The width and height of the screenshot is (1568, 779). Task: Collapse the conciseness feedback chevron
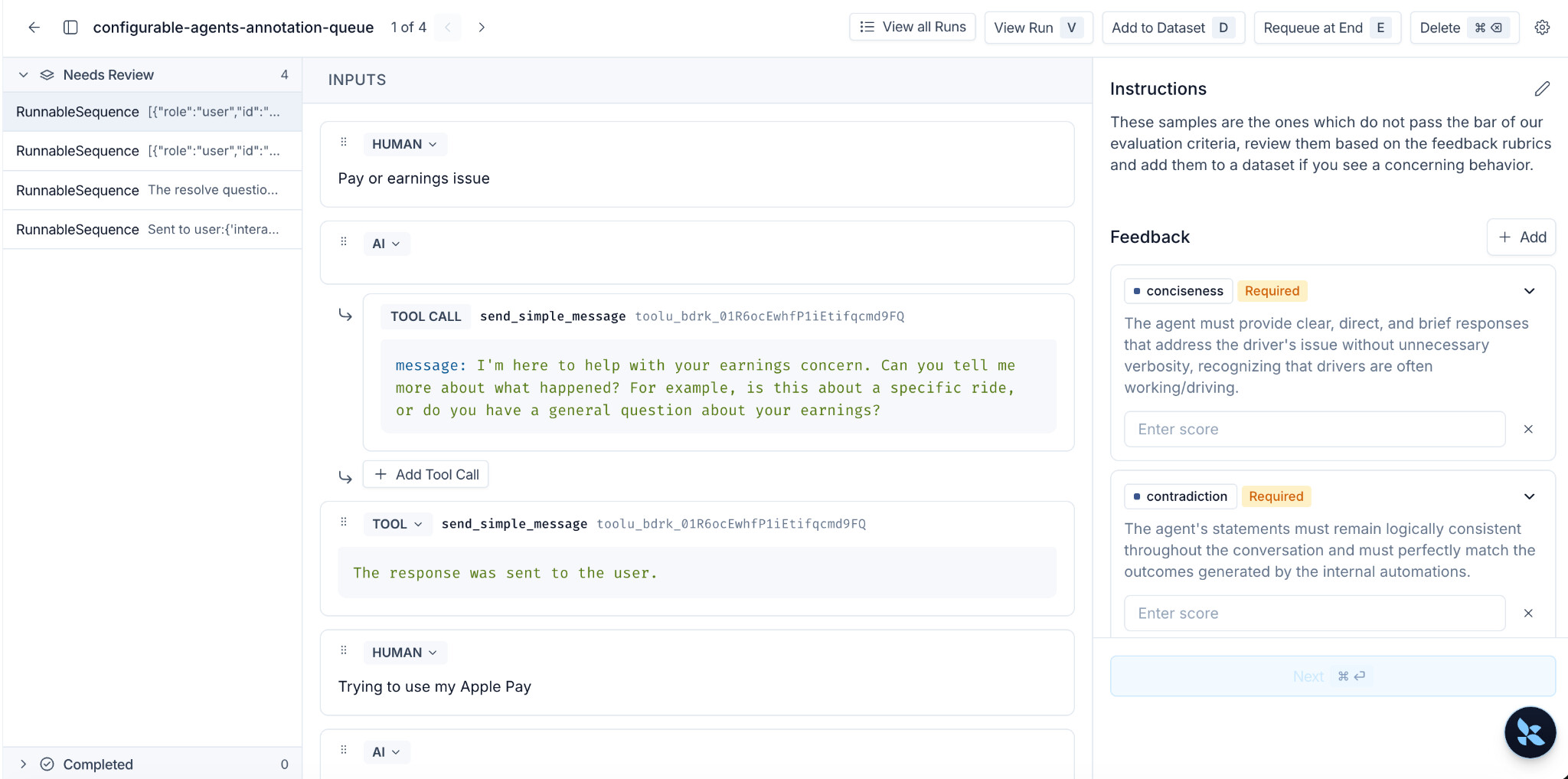tap(1529, 291)
